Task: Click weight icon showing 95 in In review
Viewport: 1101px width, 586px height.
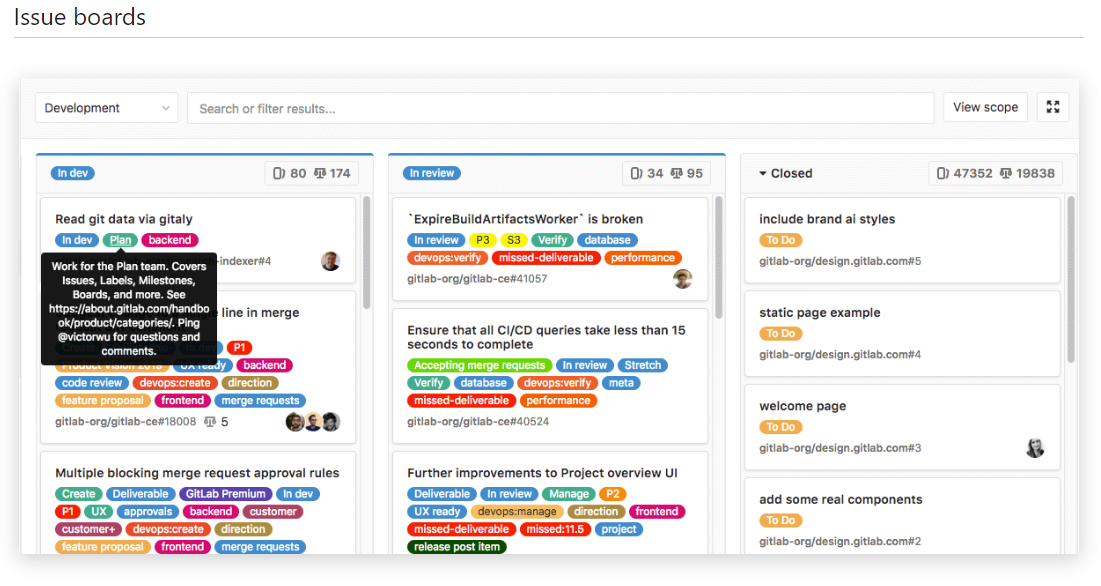Action: click(677, 173)
